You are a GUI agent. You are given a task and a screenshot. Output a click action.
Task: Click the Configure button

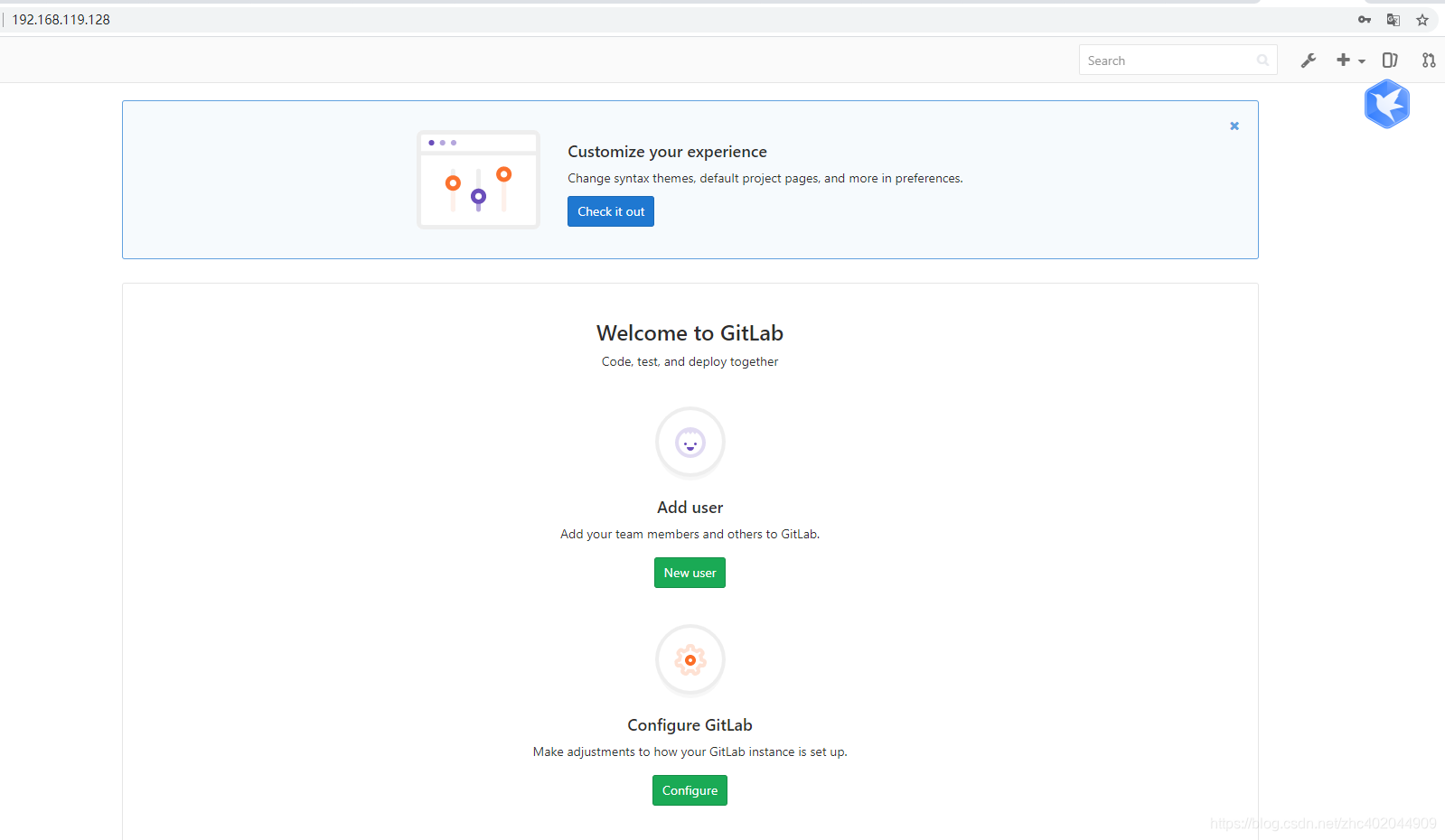tap(690, 790)
